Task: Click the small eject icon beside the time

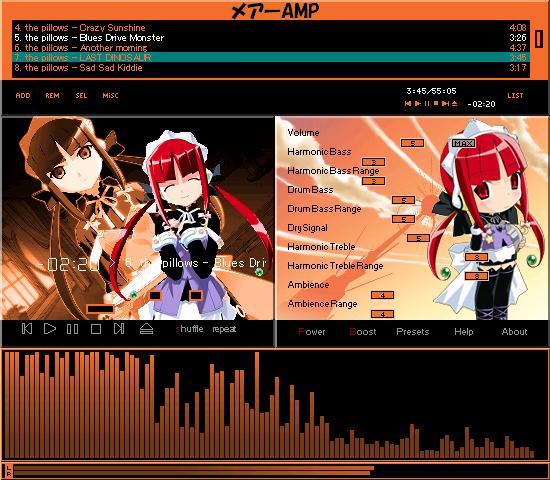Action: tap(455, 104)
